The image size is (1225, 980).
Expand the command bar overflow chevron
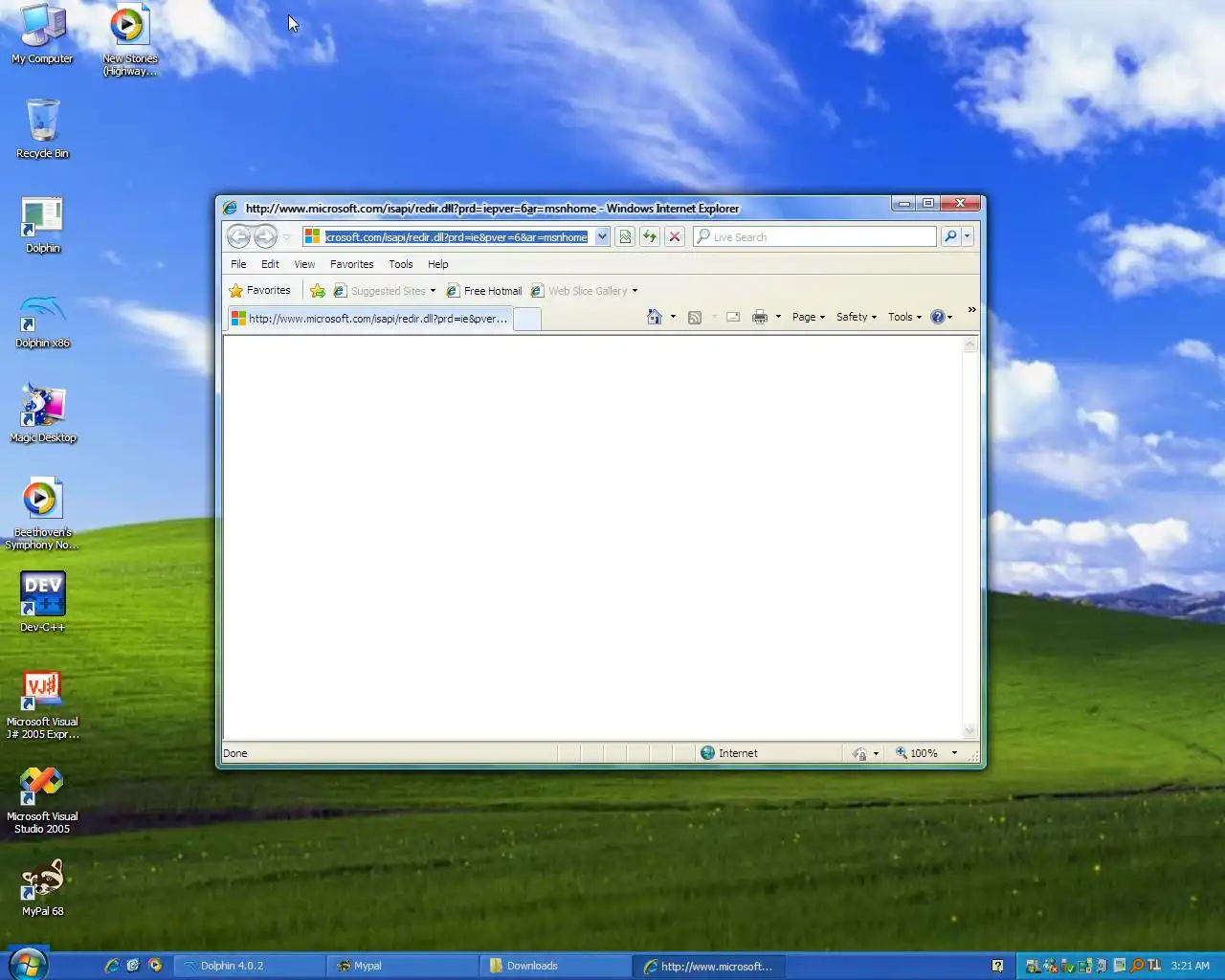tap(971, 310)
